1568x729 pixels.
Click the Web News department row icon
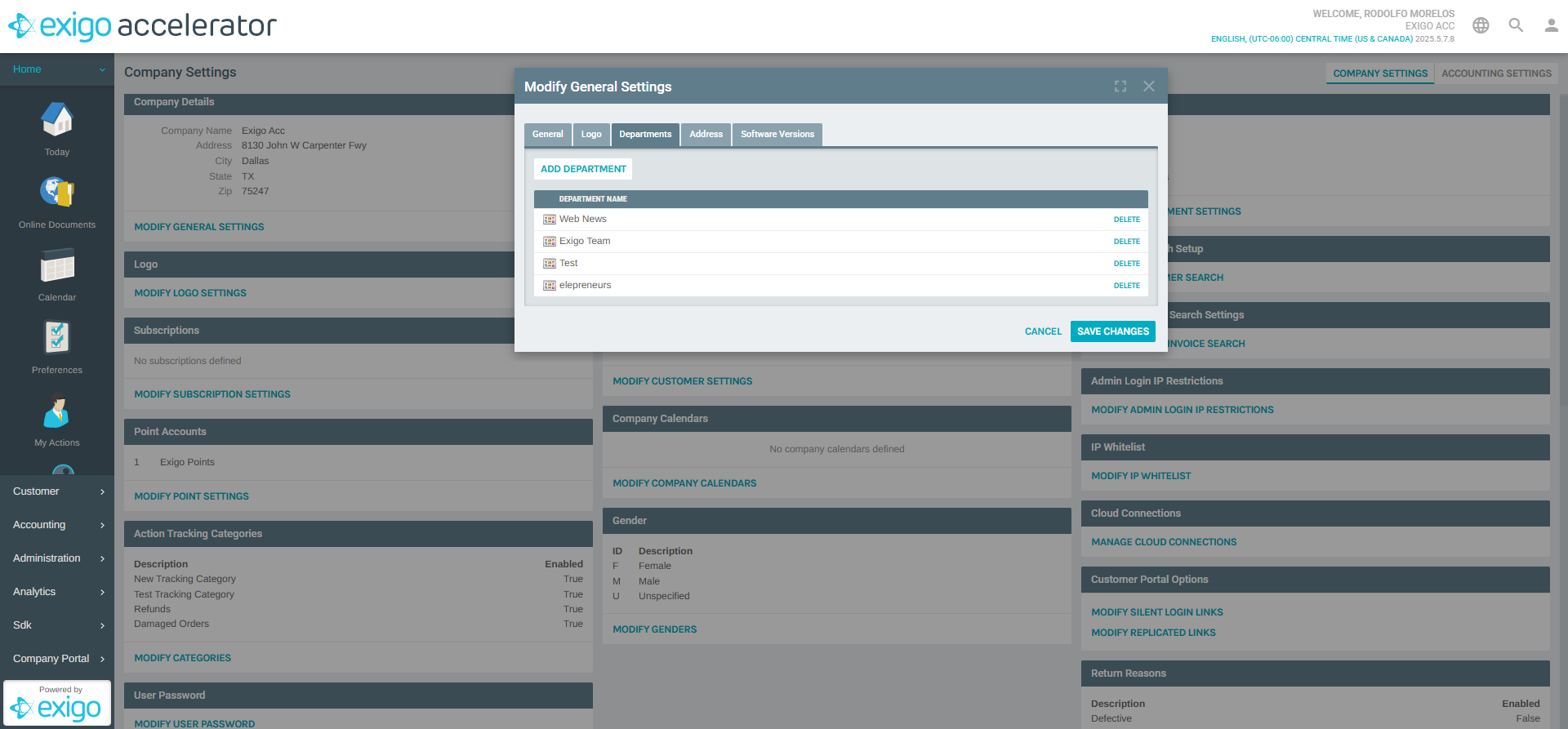pos(550,220)
